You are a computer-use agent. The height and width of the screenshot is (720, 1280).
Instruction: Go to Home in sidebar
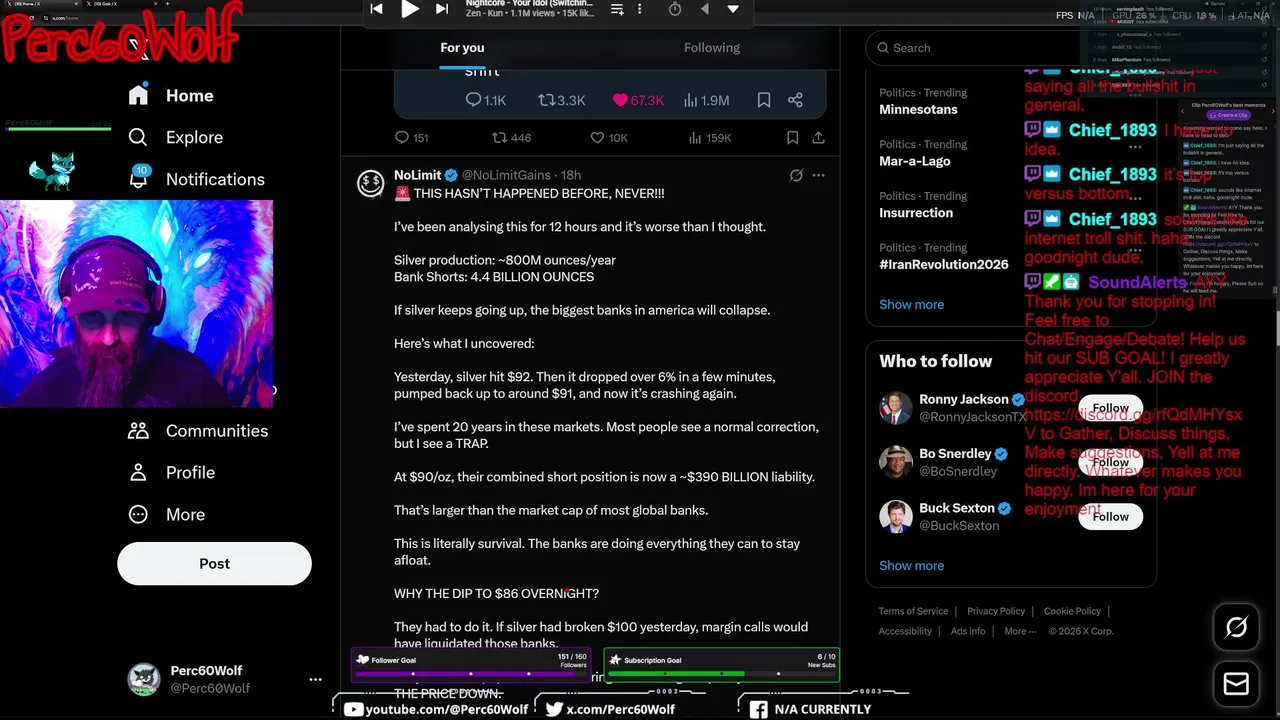(171, 95)
